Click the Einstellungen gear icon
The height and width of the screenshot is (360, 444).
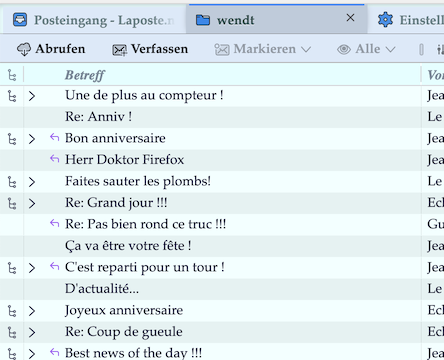(385, 20)
